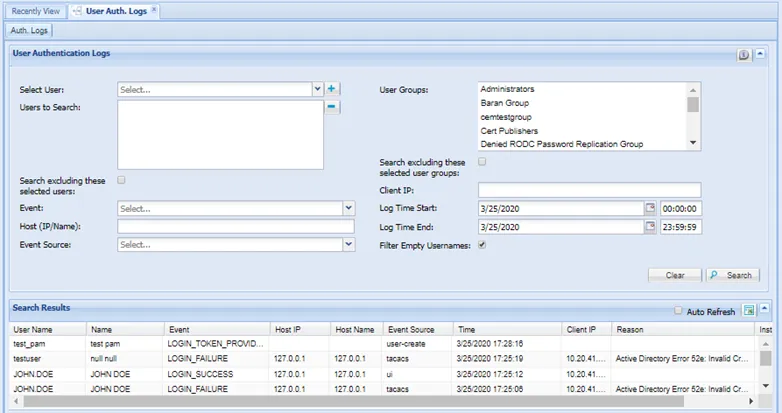Collapse the User Authentication Logs panel
782x413 pixels.
tap(760, 53)
